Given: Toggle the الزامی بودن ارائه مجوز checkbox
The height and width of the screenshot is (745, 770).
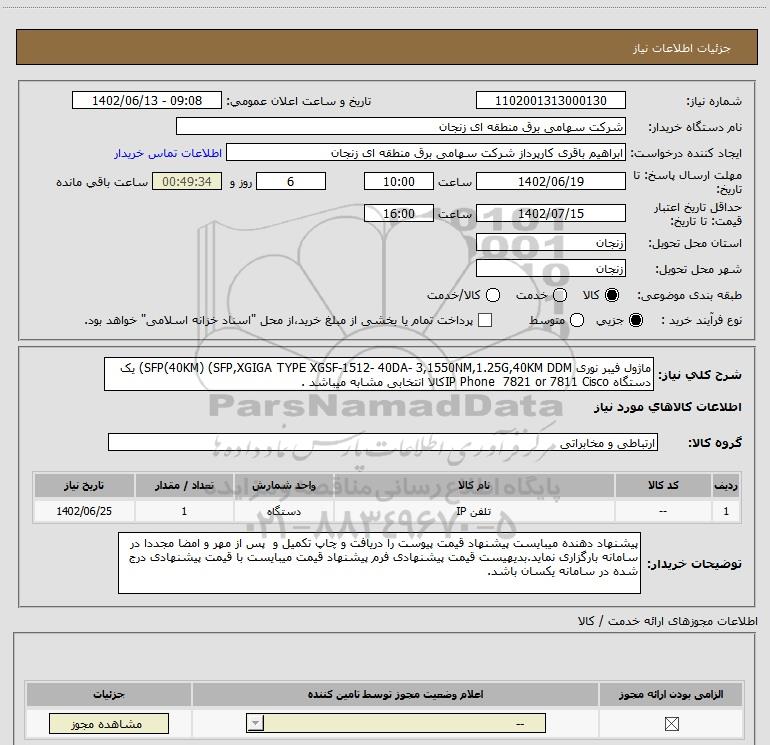Looking at the screenshot, I should 671,723.
